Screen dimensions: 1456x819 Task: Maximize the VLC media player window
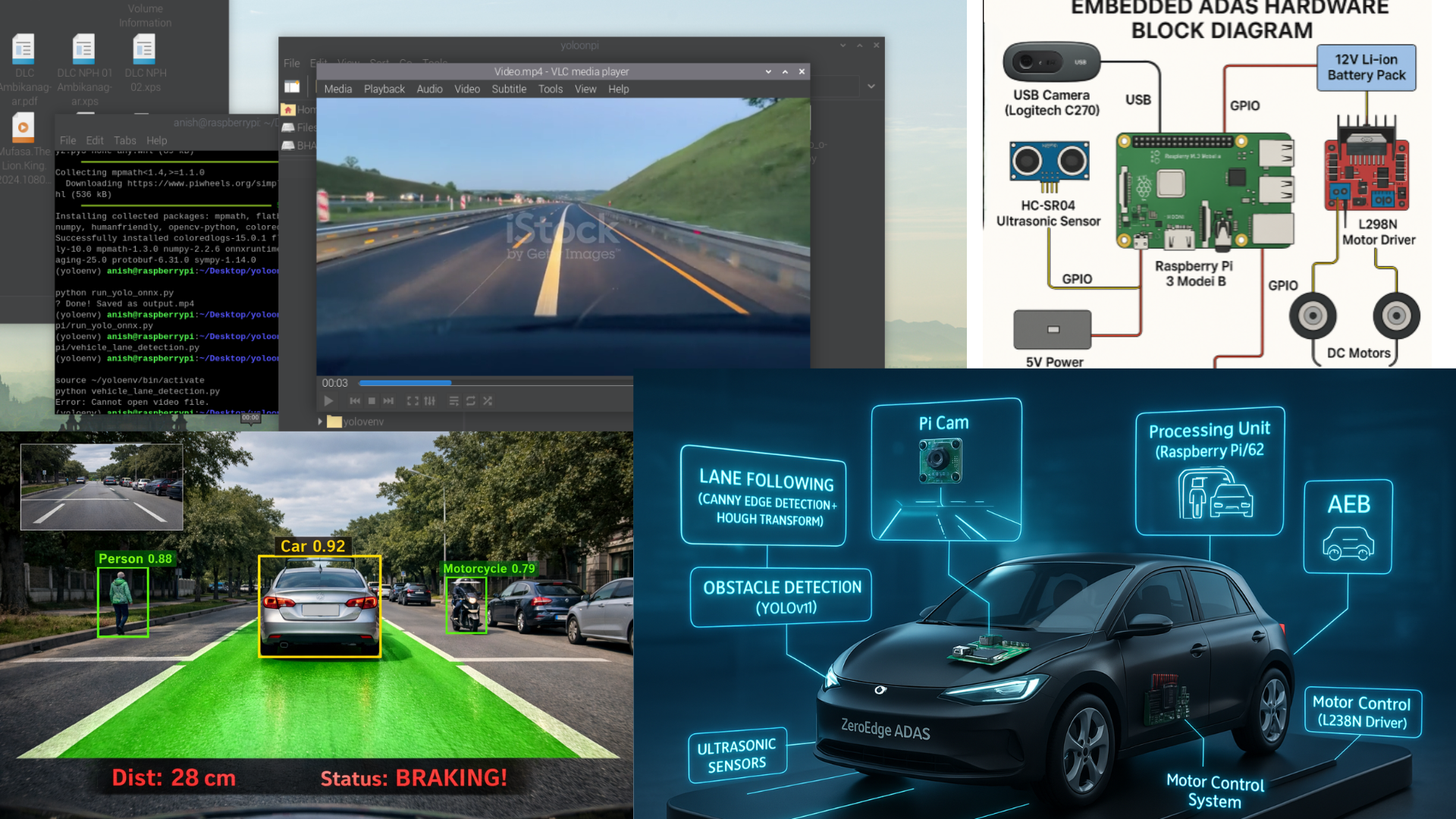pyautogui.click(x=785, y=71)
